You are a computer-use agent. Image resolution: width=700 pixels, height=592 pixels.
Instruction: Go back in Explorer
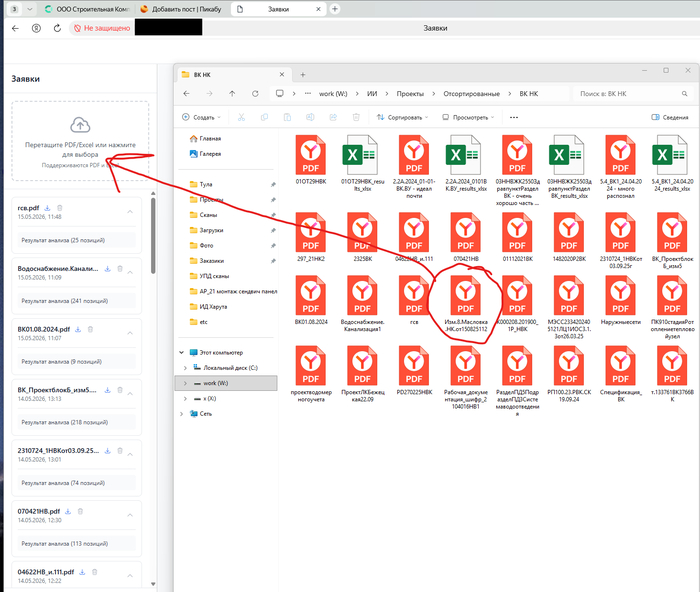(x=187, y=94)
